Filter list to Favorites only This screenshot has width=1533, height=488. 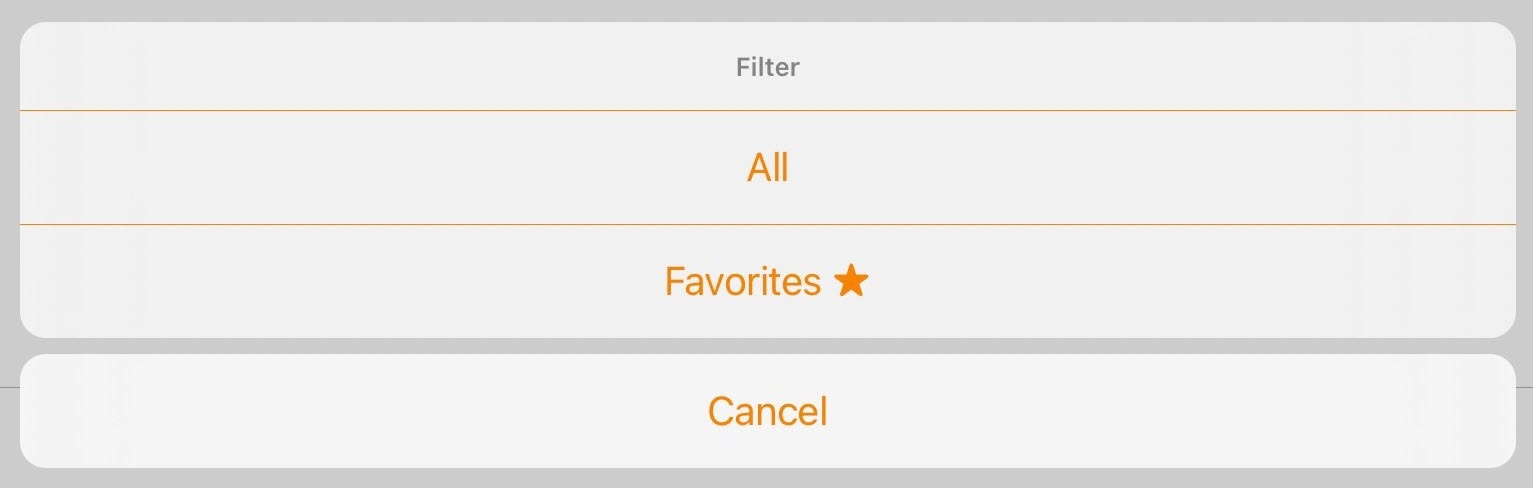click(767, 282)
